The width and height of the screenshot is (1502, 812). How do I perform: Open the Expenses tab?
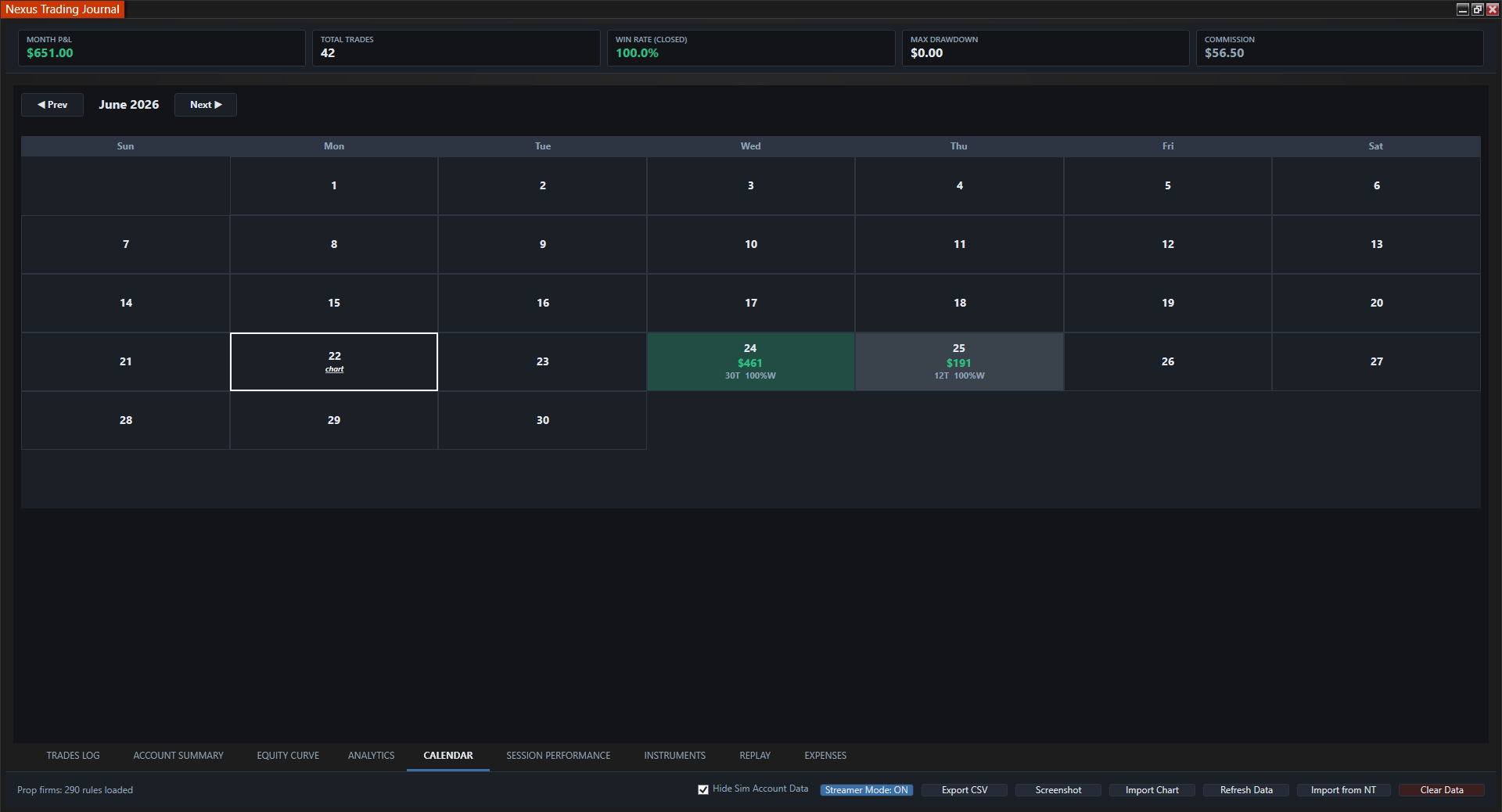pyautogui.click(x=825, y=756)
